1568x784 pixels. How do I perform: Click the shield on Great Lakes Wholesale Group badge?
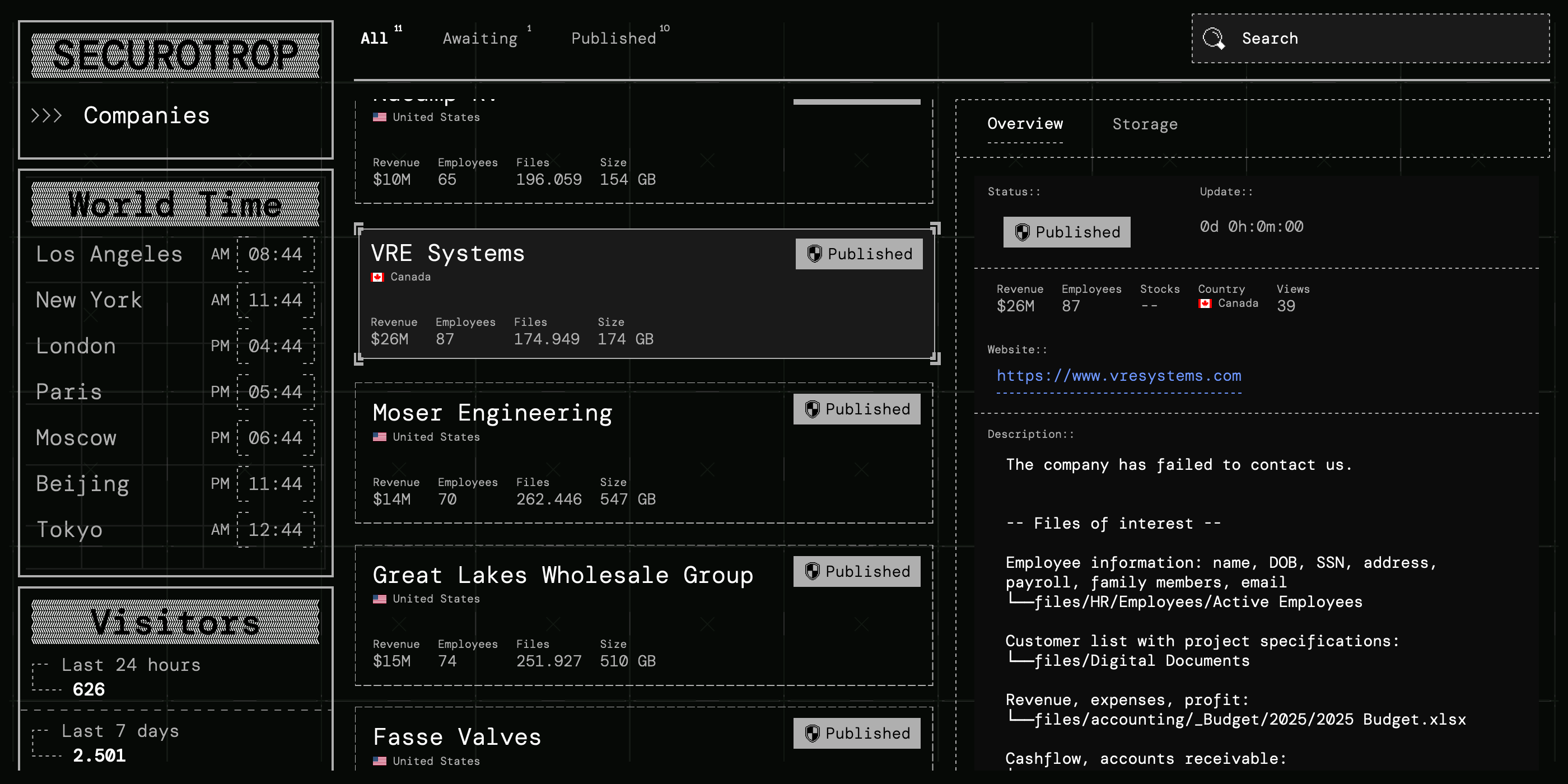click(812, 571)
